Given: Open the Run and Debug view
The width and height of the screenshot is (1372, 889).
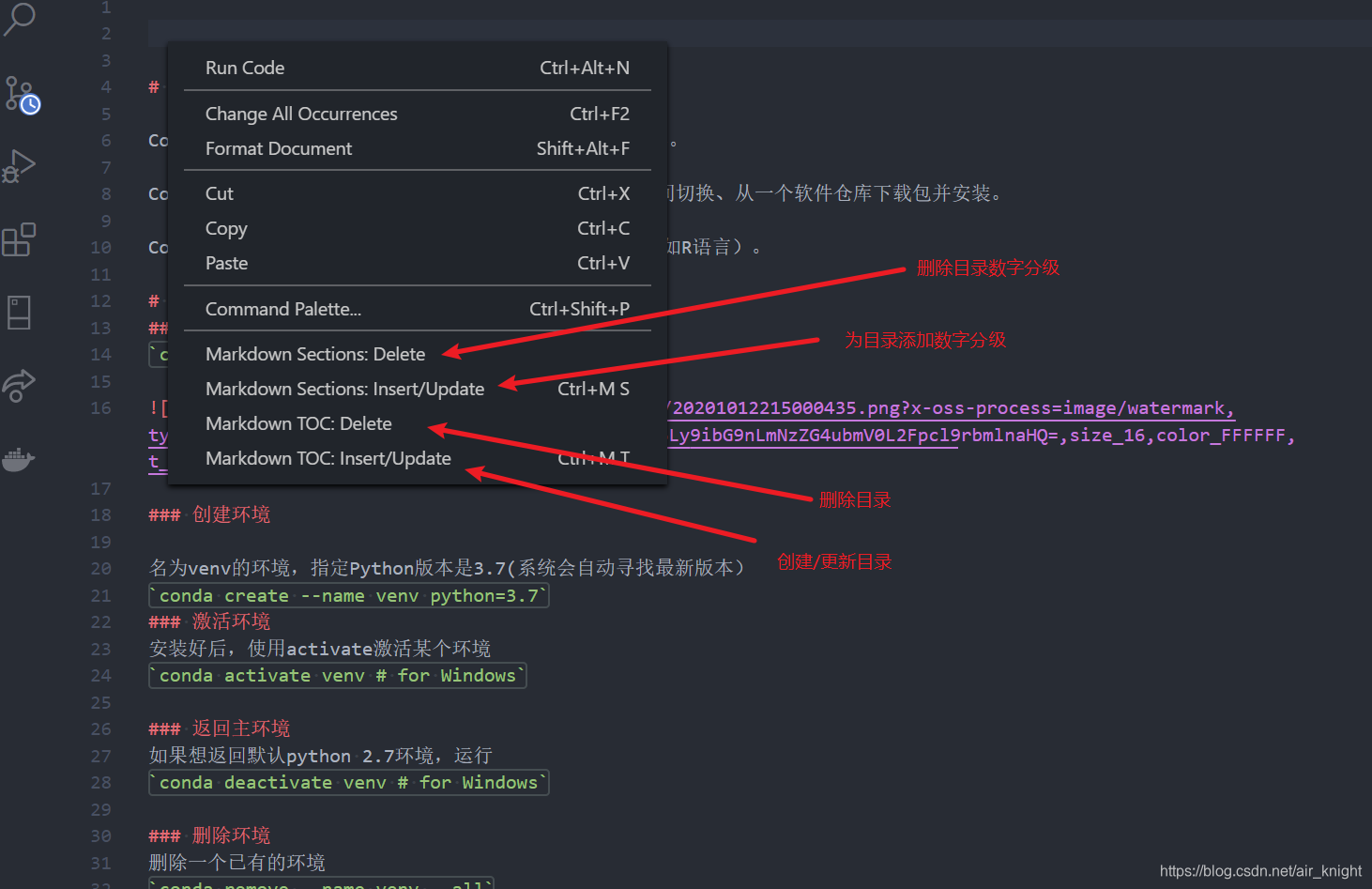Looking at the screenshot, I should pyautogui.click(x=21, y=166).
